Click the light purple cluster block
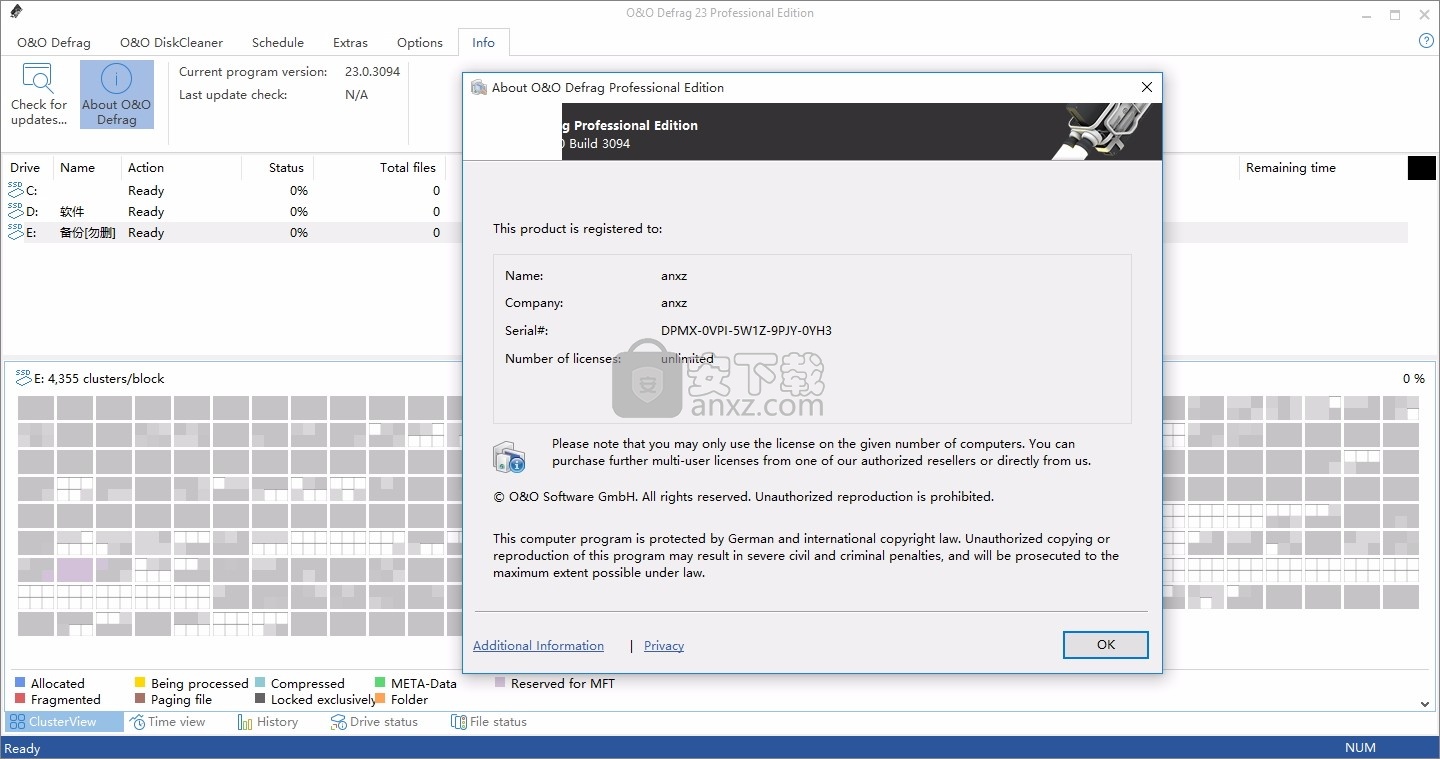Viewport: 1440px width, 759px height. [x=75, y=570]
